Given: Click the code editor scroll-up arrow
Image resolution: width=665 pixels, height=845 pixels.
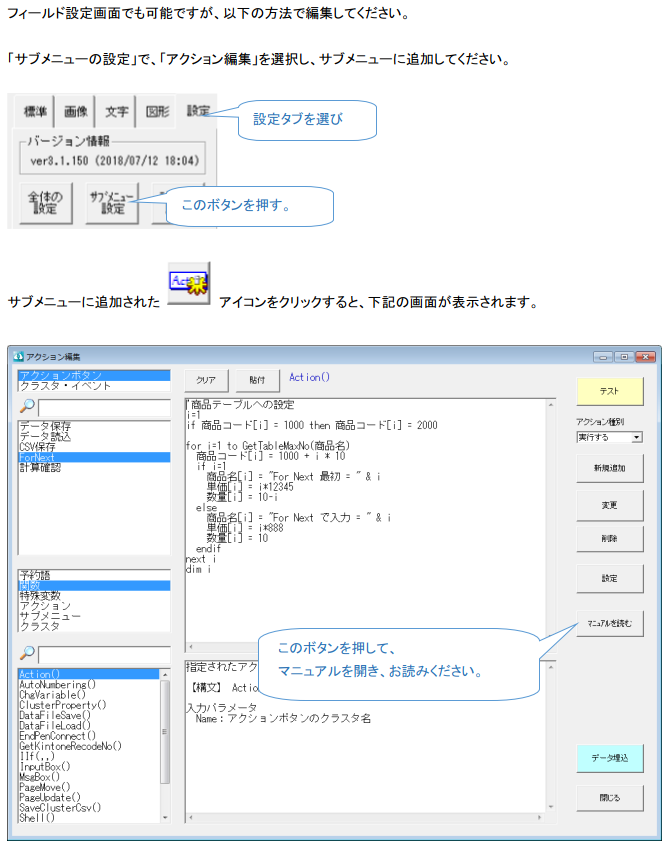Looking at the screenshot, I should (551, 404).
